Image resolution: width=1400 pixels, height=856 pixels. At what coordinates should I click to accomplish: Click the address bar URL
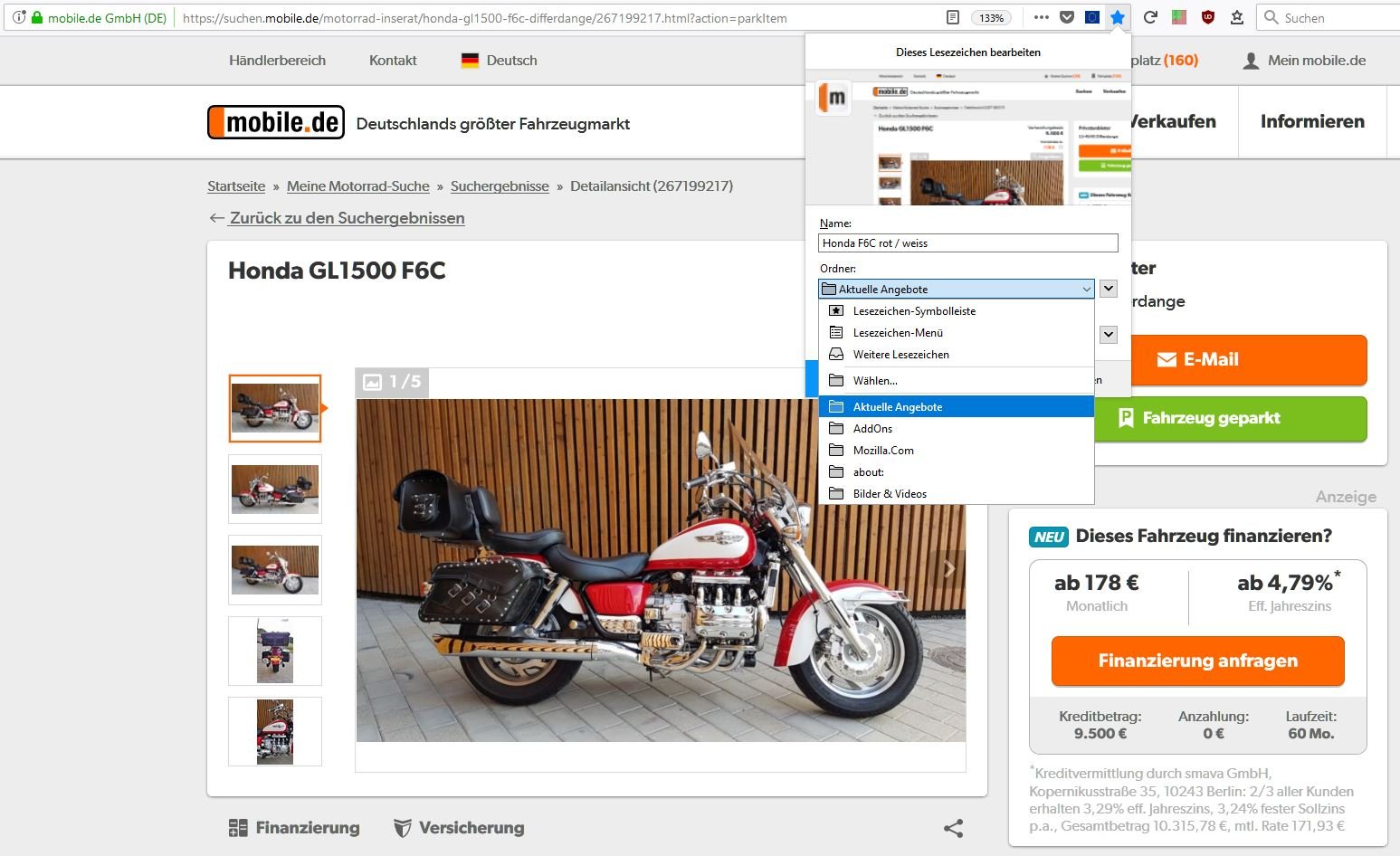[484, 18]
